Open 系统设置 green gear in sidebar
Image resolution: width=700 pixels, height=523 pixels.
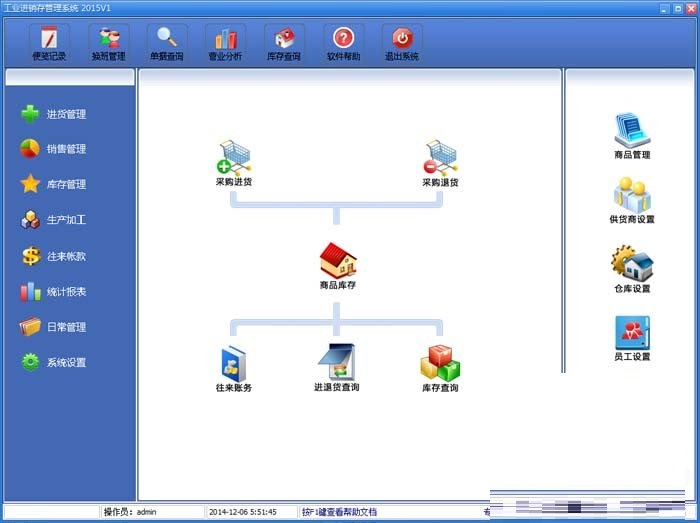pyautogui.click(x=54, y=362)
